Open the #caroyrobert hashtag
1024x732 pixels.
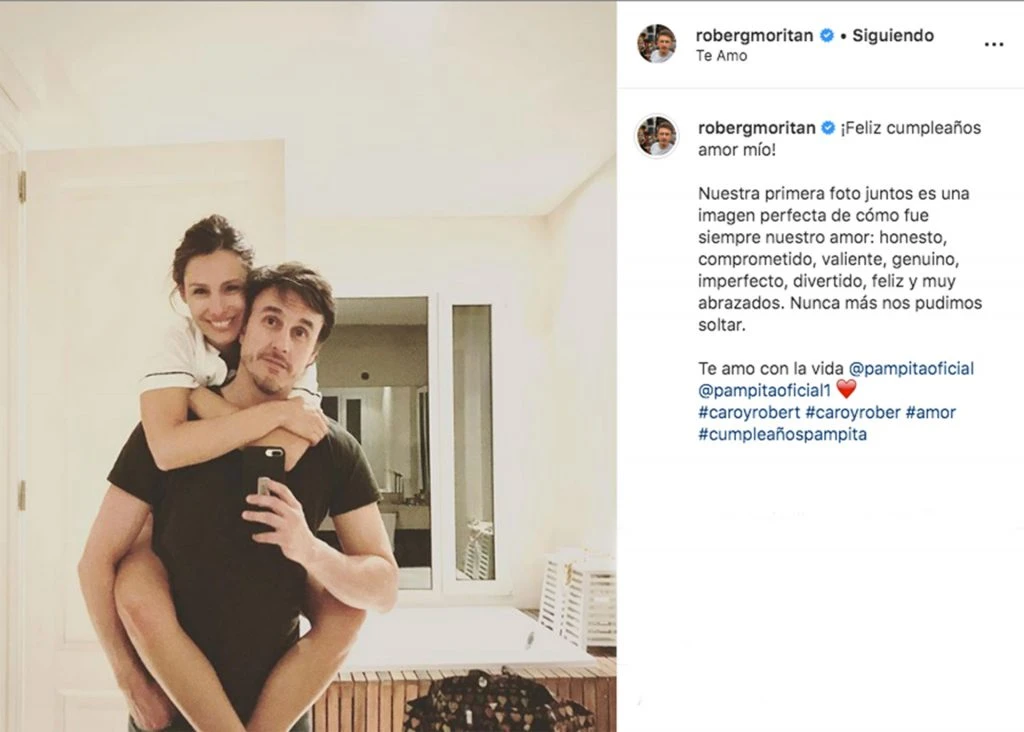coord(749,412)
